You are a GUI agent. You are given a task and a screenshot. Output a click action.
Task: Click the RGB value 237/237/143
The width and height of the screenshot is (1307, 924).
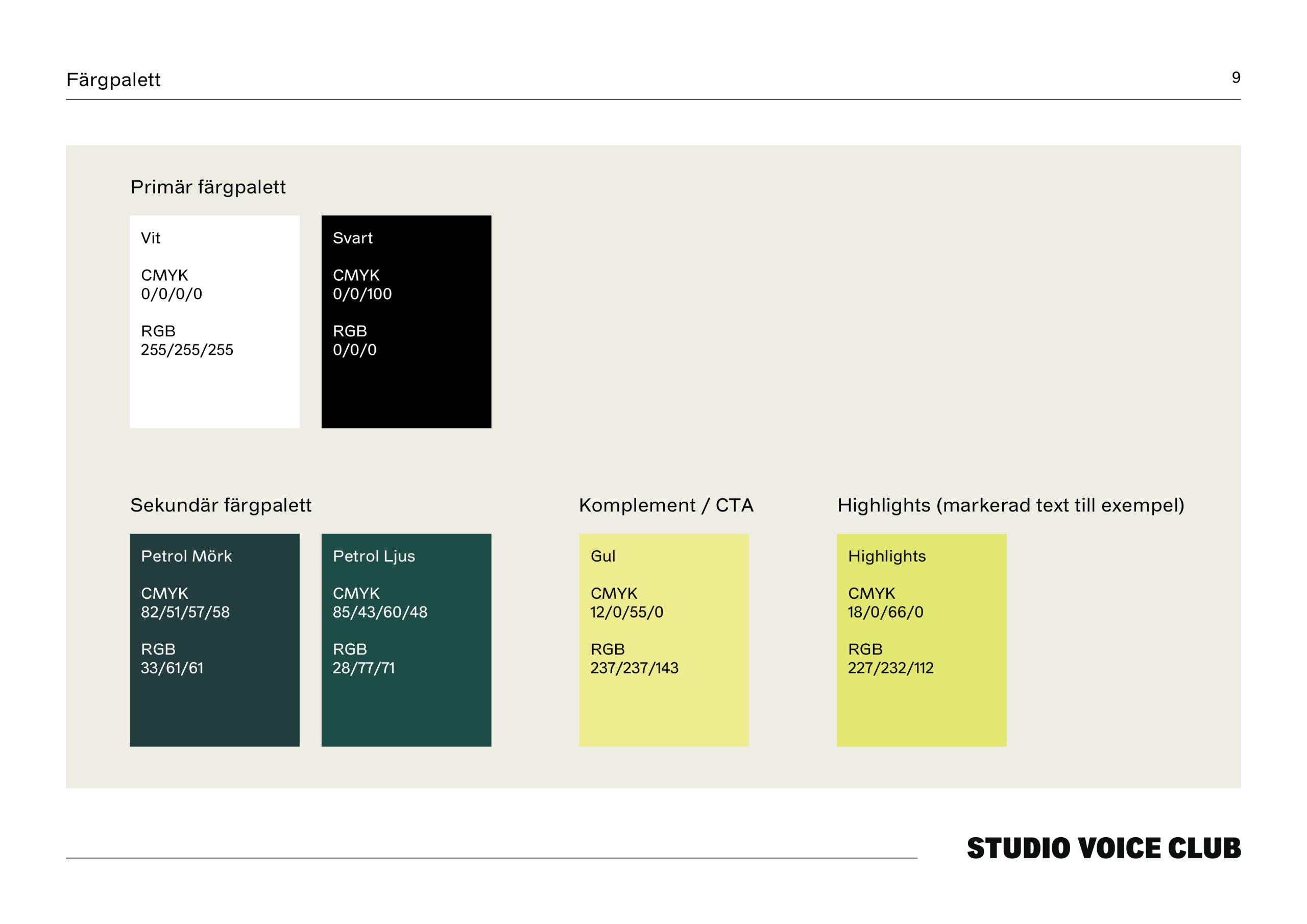click(x=634, y=668)
